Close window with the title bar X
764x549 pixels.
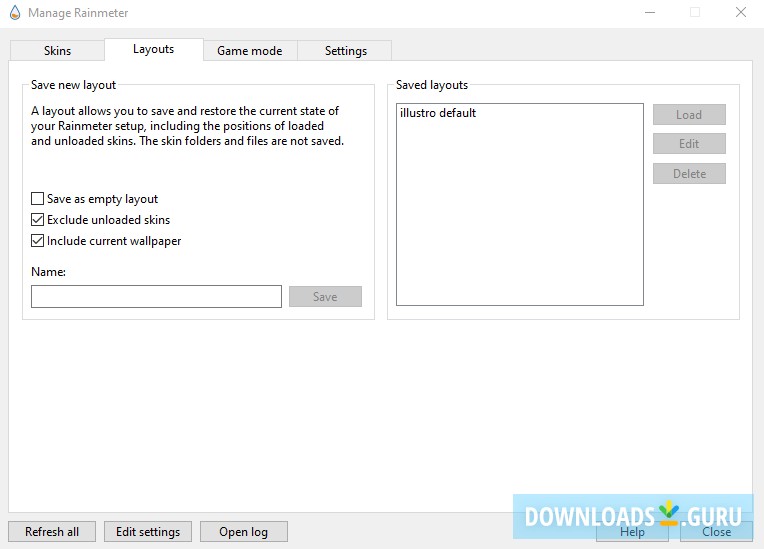[741, 13]
